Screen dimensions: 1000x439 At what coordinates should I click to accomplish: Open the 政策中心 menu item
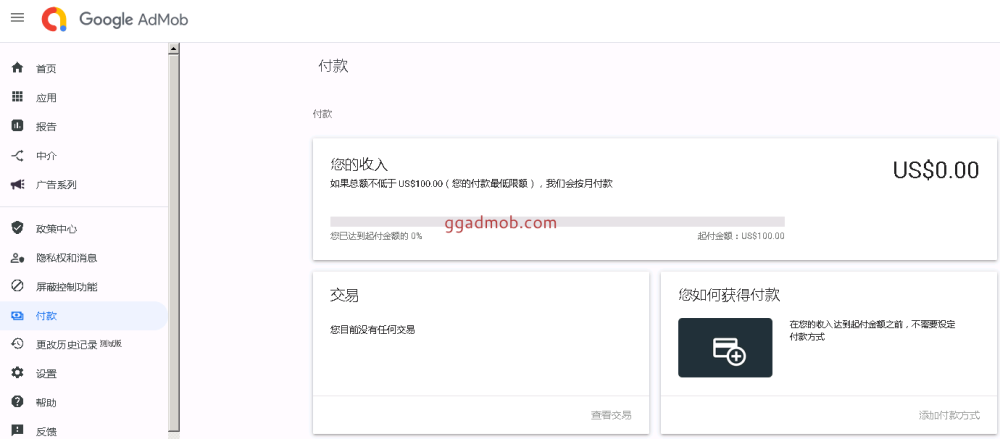pos(84,228)
